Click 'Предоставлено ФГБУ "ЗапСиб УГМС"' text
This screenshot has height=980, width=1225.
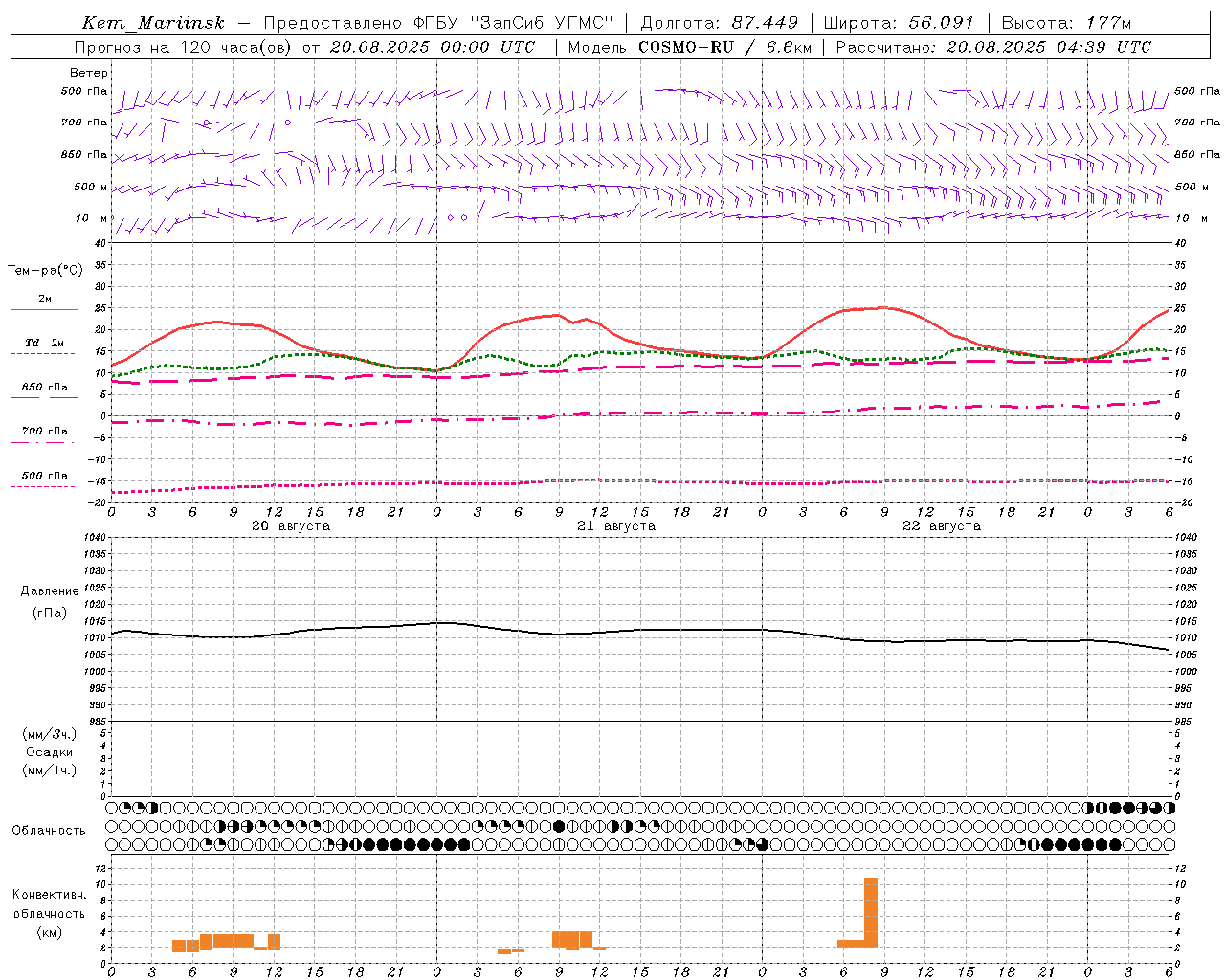click(437, 23)
